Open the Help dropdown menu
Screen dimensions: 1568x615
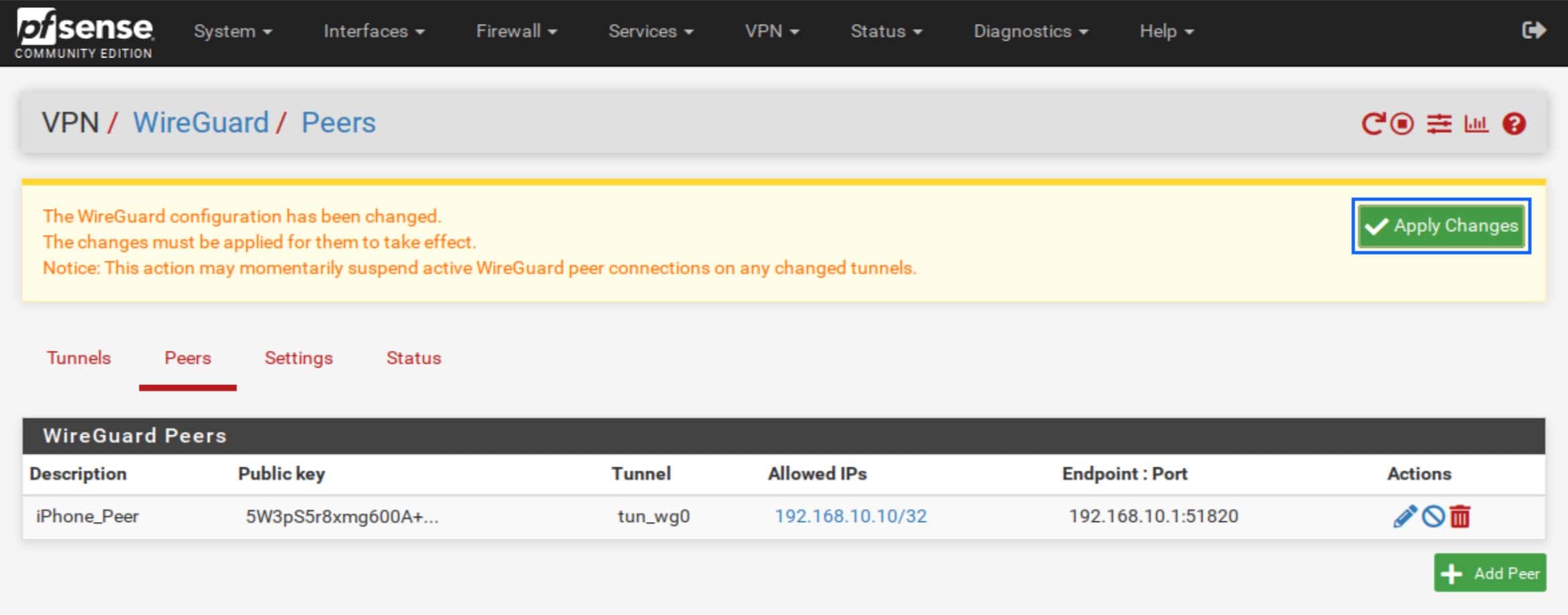point(1167,31)
